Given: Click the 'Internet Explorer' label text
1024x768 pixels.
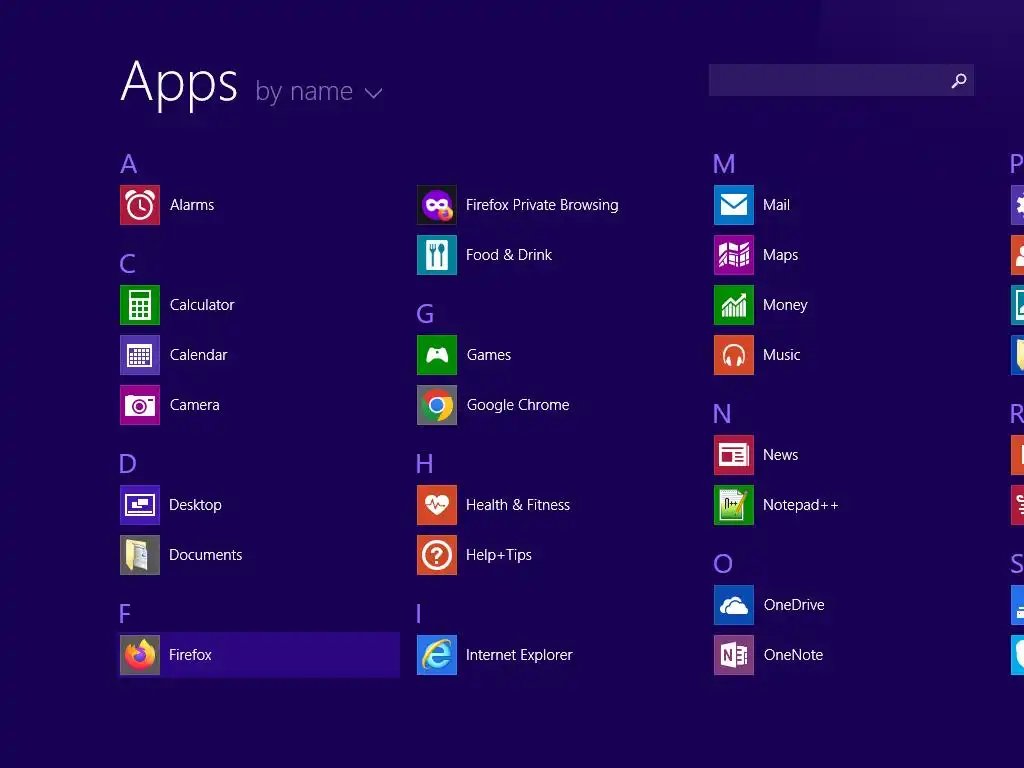Looking at the screenshot, I should point(519,655).
